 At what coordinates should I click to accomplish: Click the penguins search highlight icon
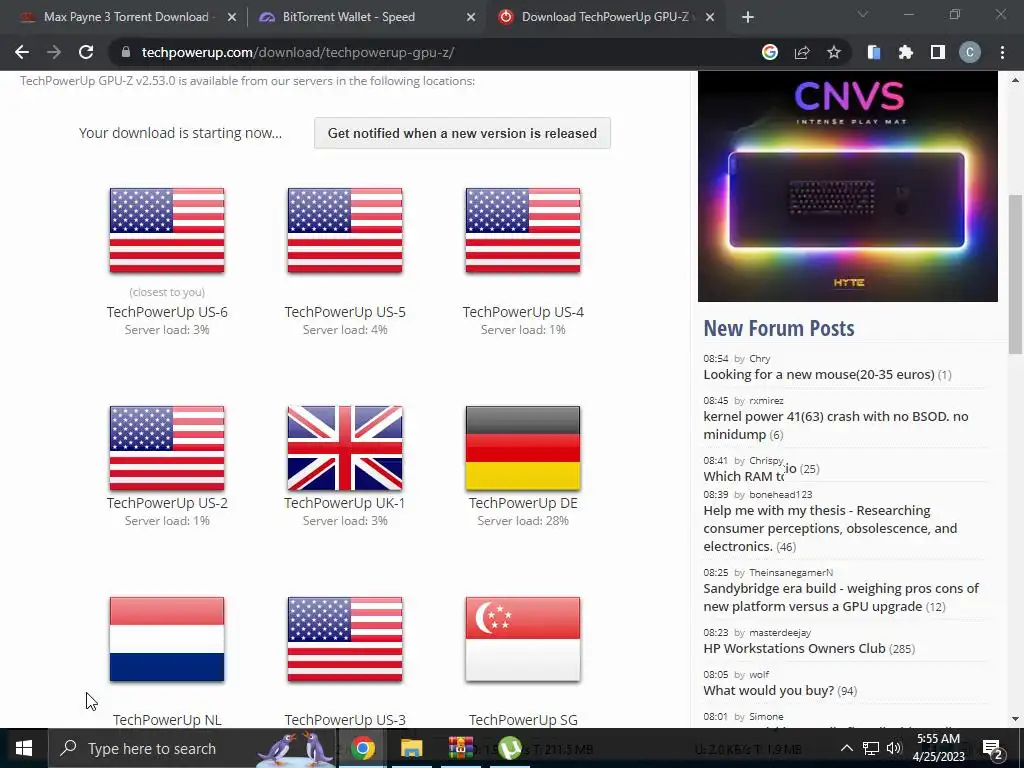[294, 748]
